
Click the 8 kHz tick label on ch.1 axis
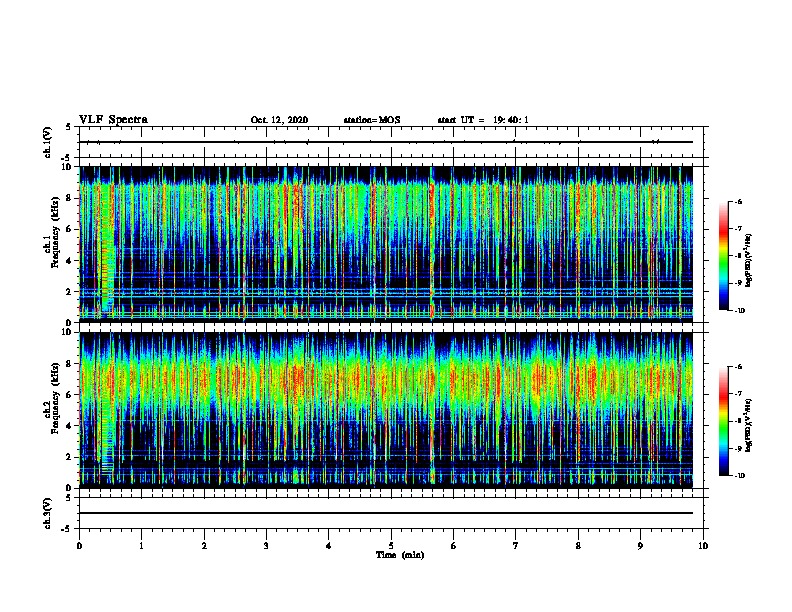[69, 198]
